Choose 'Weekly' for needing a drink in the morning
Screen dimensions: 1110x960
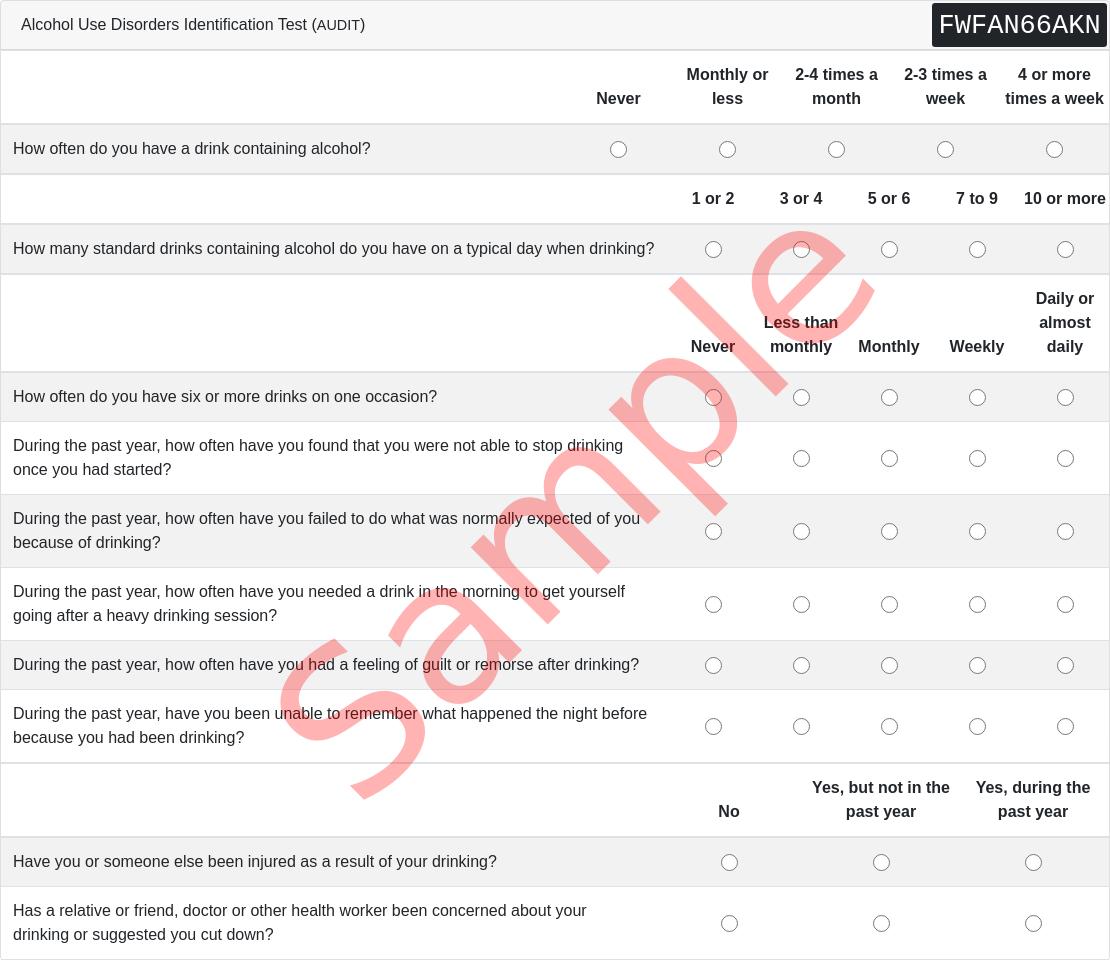click(977, 604)
